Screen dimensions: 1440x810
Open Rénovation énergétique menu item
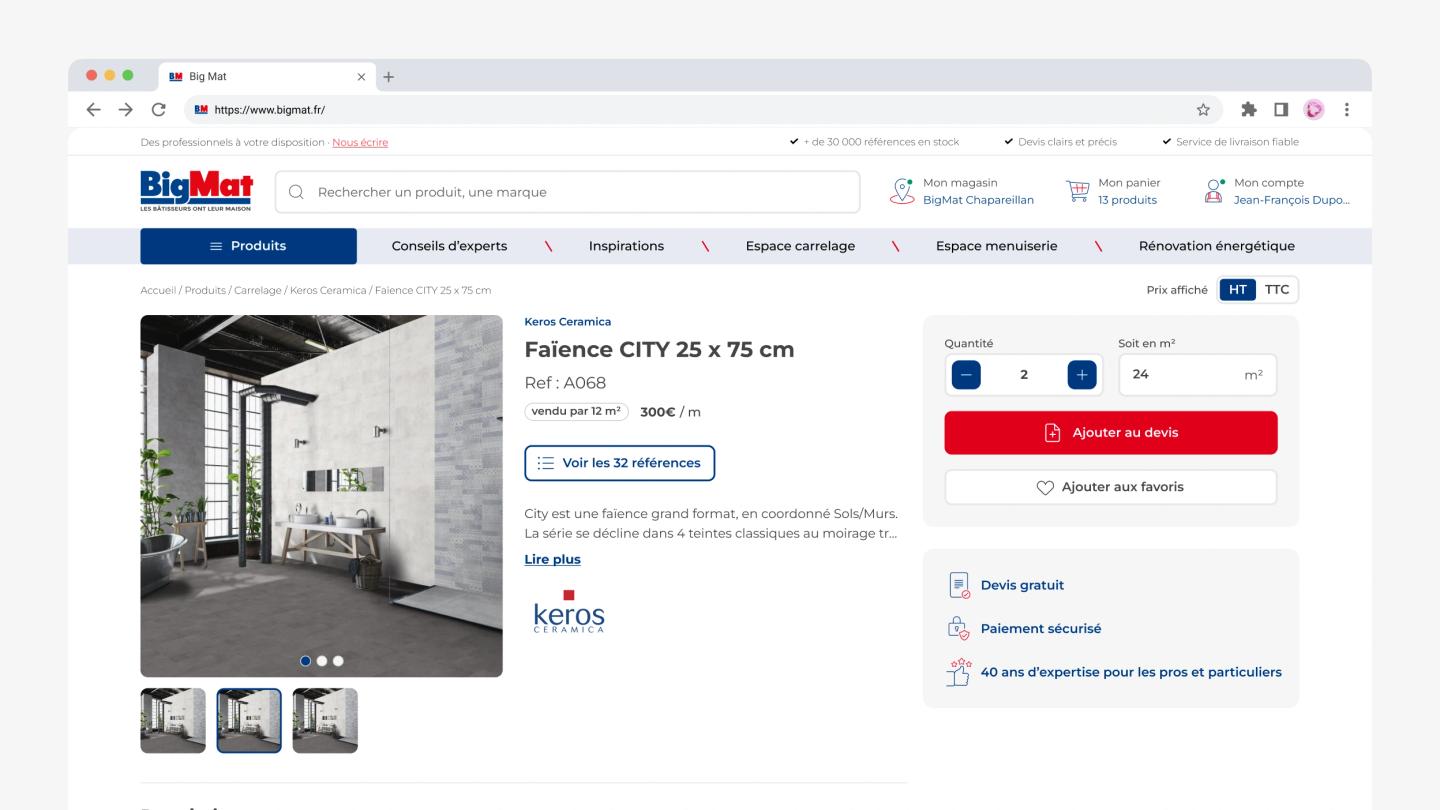[x=1217, y=246]
